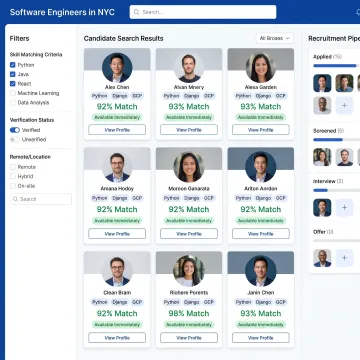Open Richere Porents' profile photo
The width and height of the screenshot is (360, 360).
pos(189,271)
